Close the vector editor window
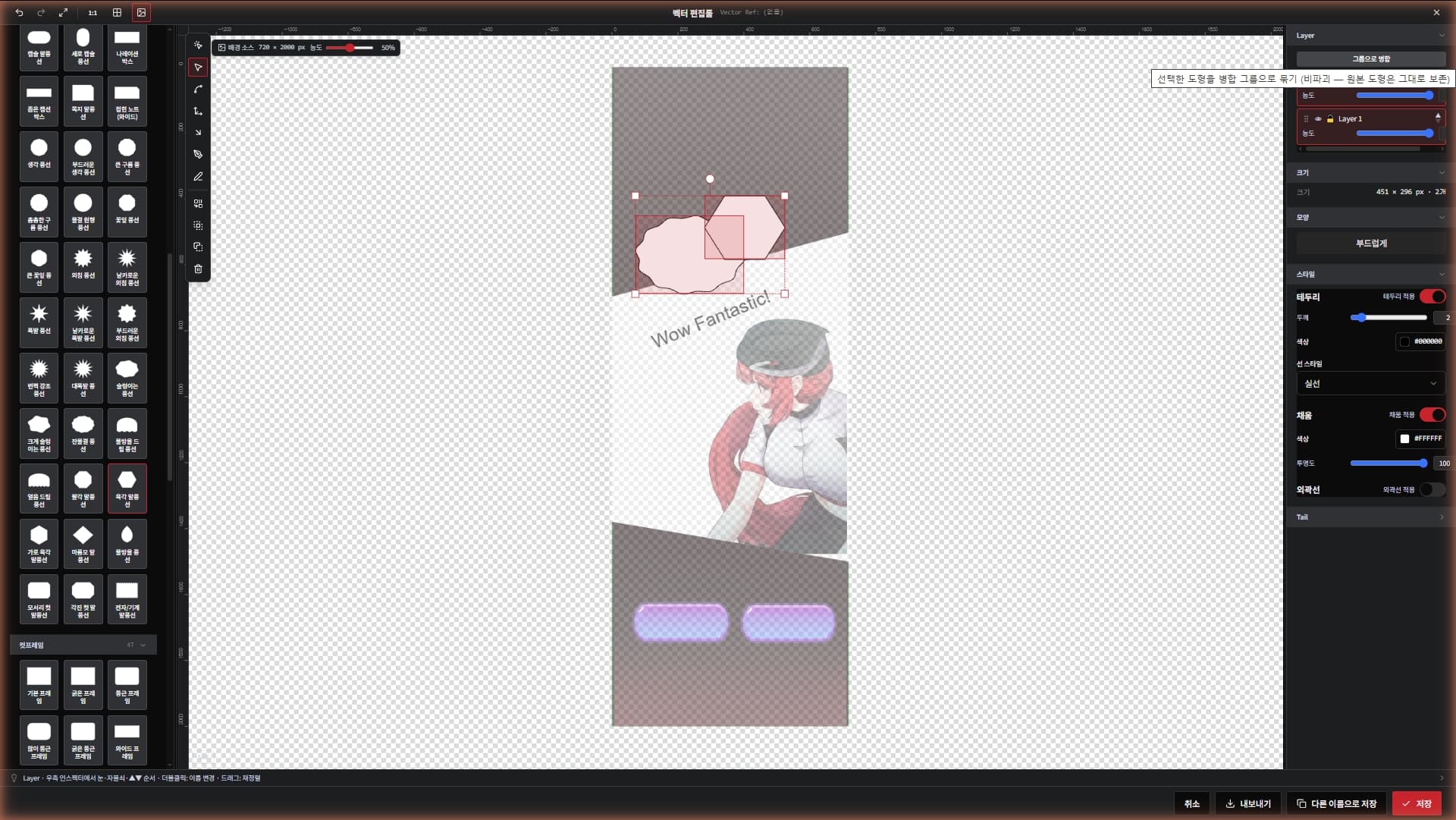This screenshot has height=820, width=1456. point(1436,13)
